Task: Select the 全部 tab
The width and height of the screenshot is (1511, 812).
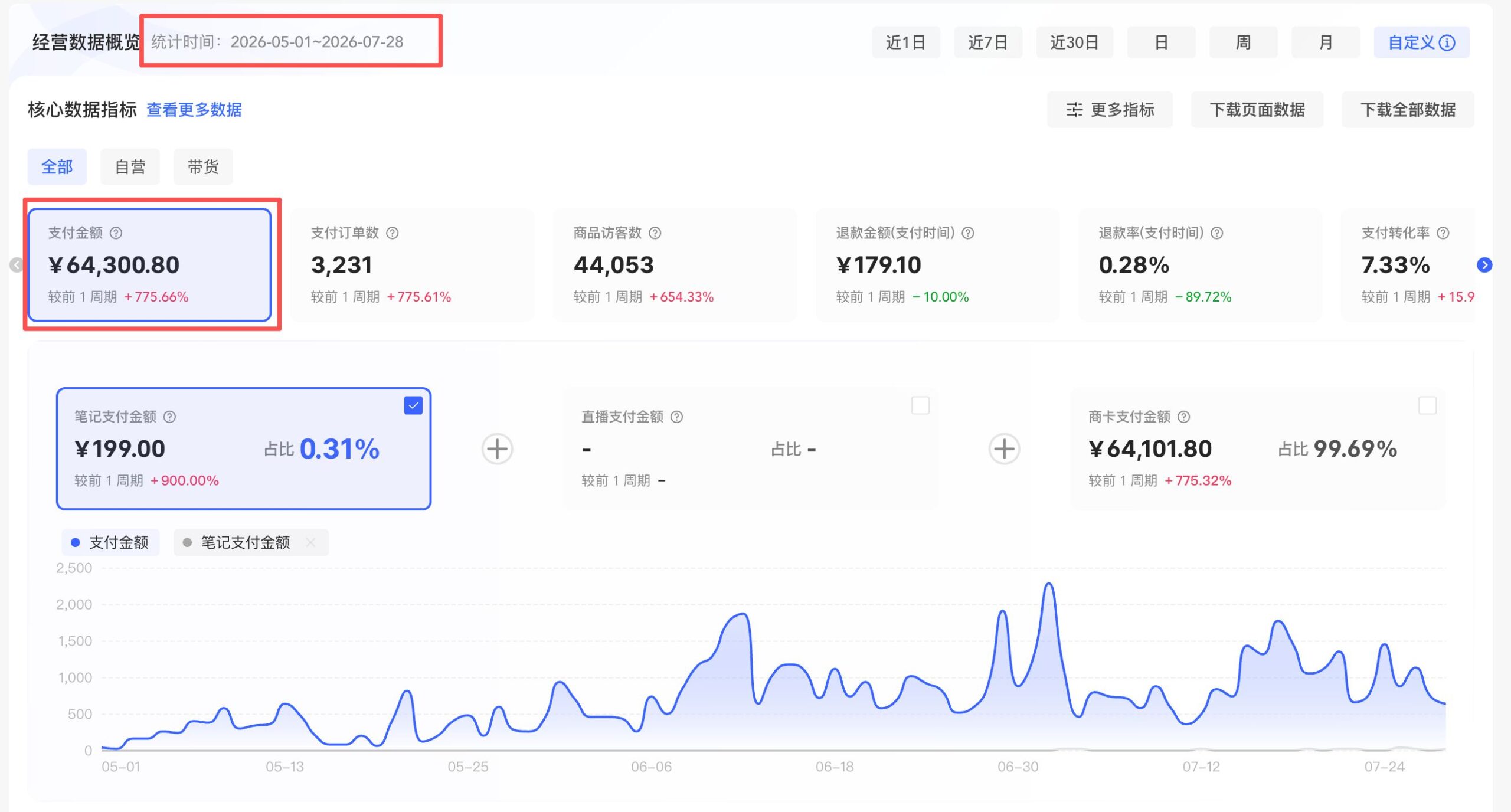Action: click(x=57, y=167)
